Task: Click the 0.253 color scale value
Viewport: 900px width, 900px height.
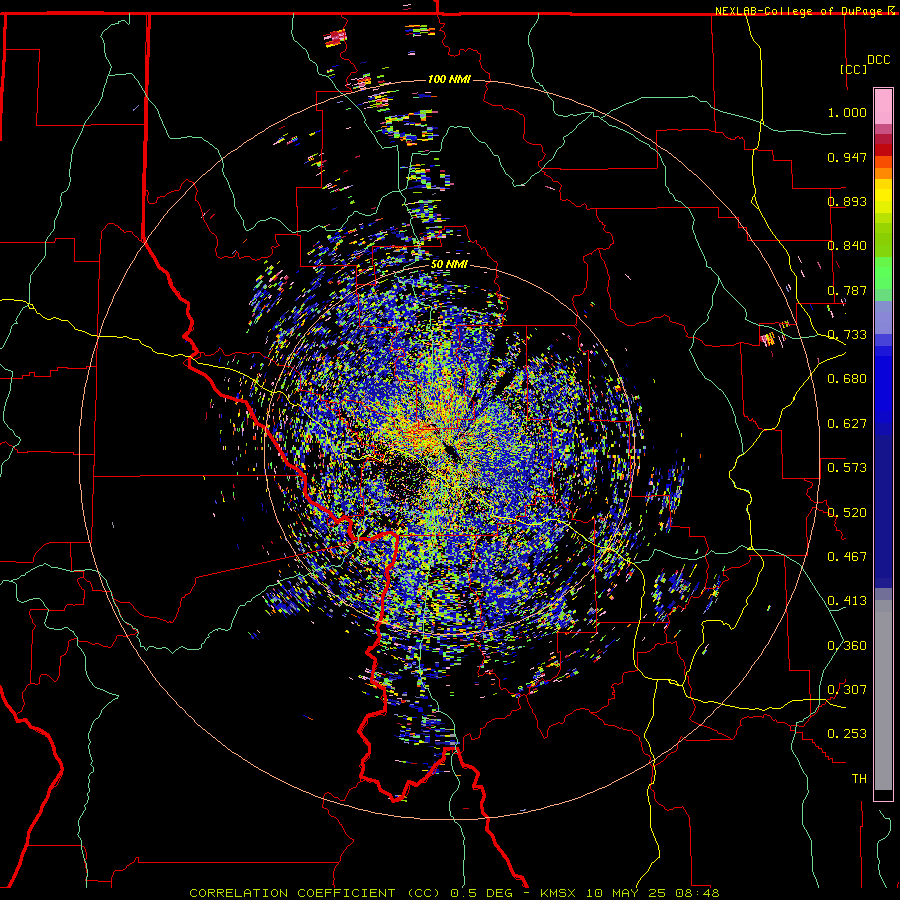Action: point(847,734)
